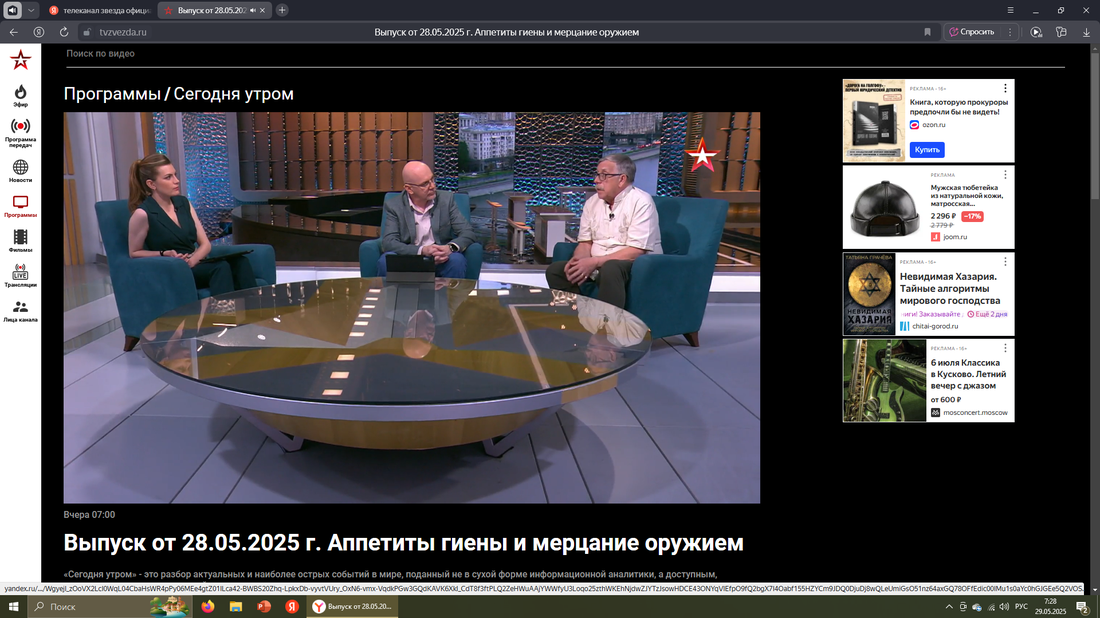
Task: Open Трансляции live section in sidebar
Action: coord(20,276)
